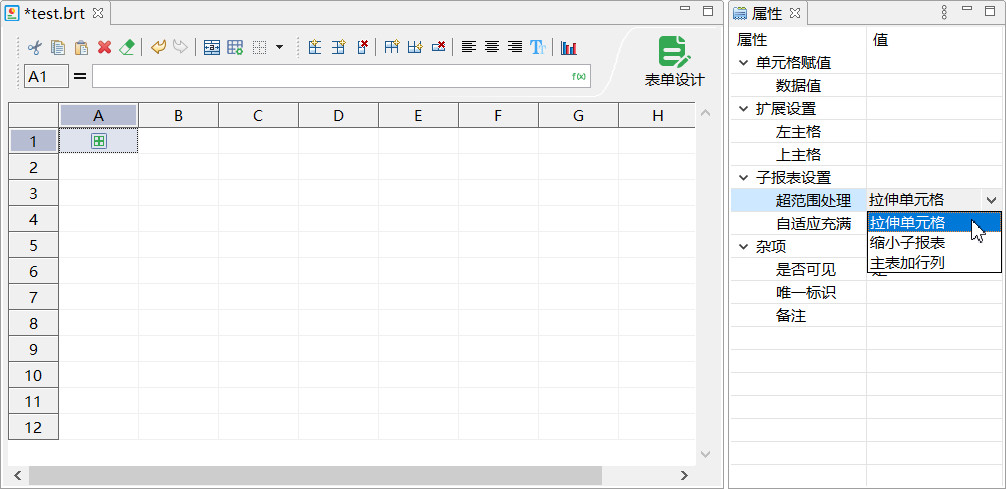Click the center align icon

tap(492, 47)
